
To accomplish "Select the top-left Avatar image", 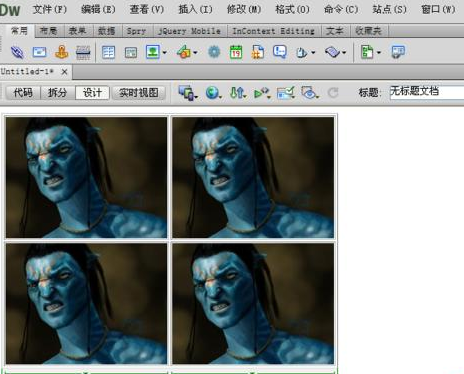I will 86,177.
